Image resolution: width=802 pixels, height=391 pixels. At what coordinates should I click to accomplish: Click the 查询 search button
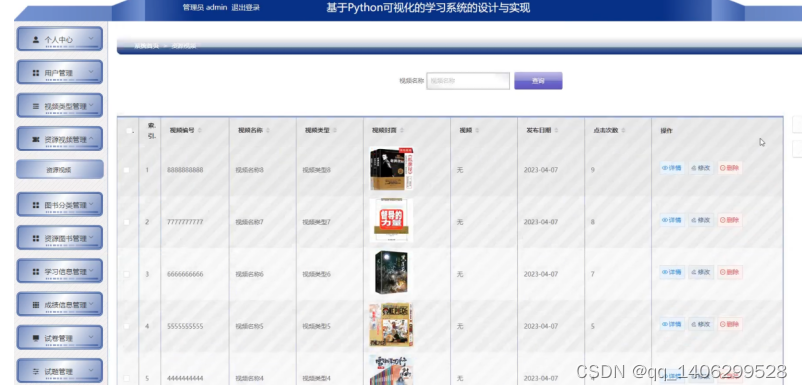[x=538, y=81]
